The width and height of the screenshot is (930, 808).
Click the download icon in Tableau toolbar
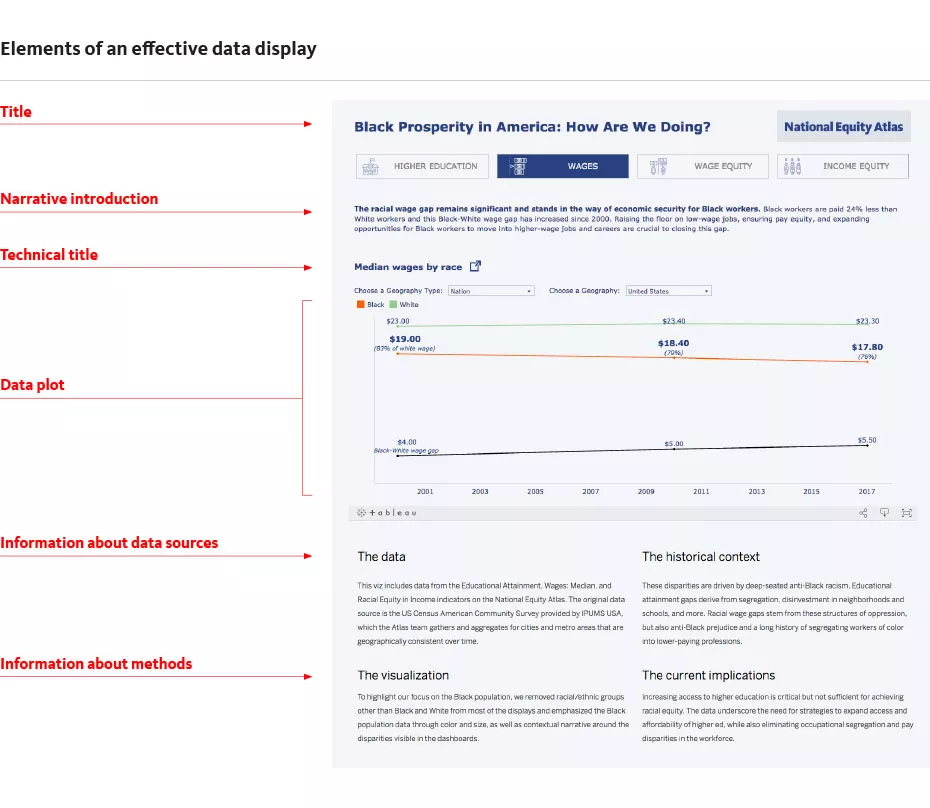pos(884,512)
